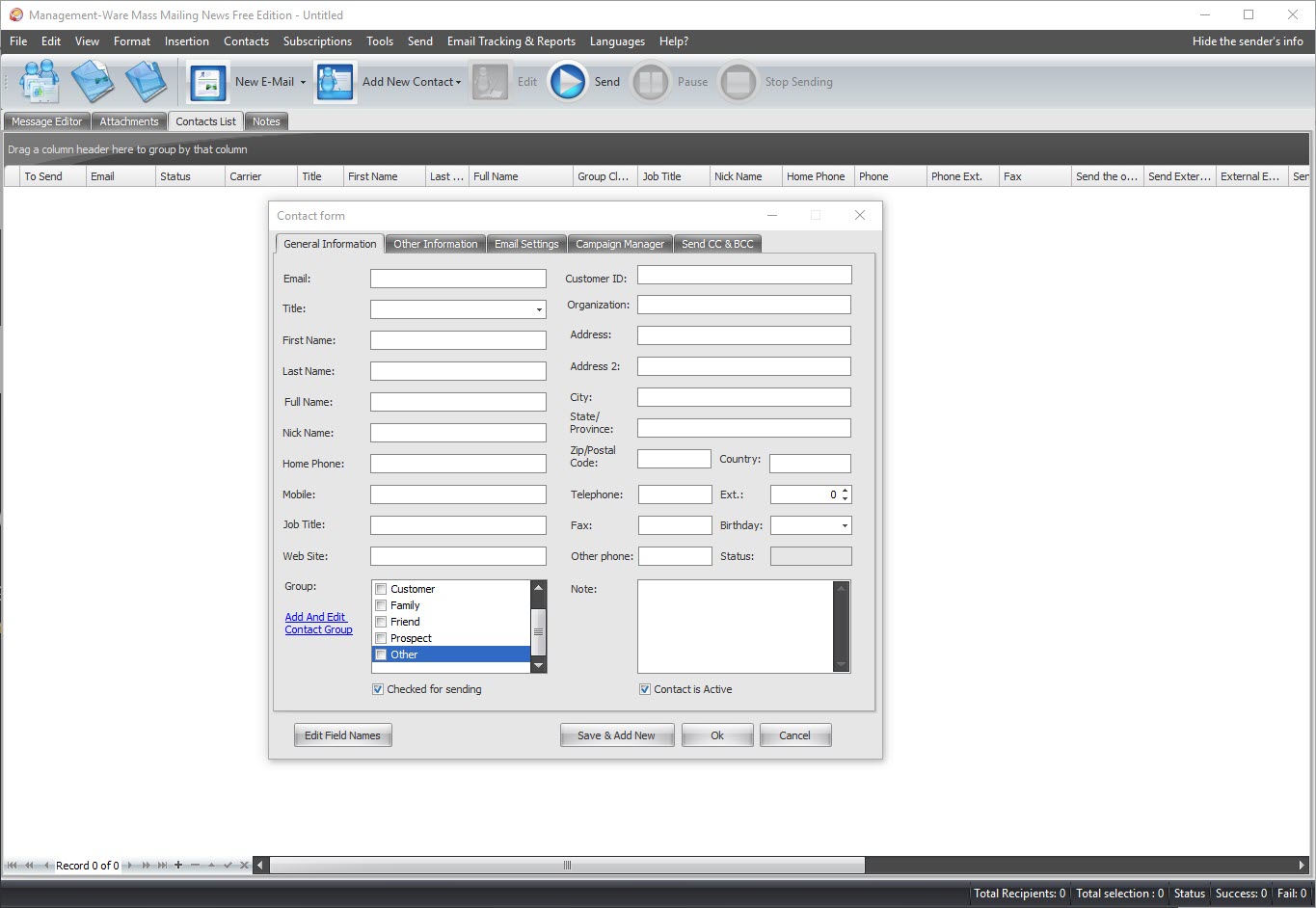Click the horizontal scrollbar of contacts grid
This screenshot has height=908, width=1316.
pyautogui.click(x=566, y=865)
